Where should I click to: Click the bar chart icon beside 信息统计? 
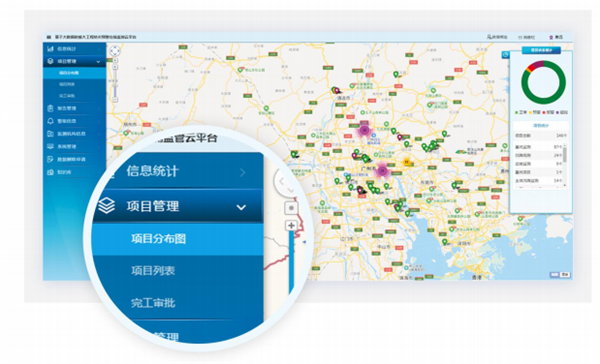pos(50,49)
